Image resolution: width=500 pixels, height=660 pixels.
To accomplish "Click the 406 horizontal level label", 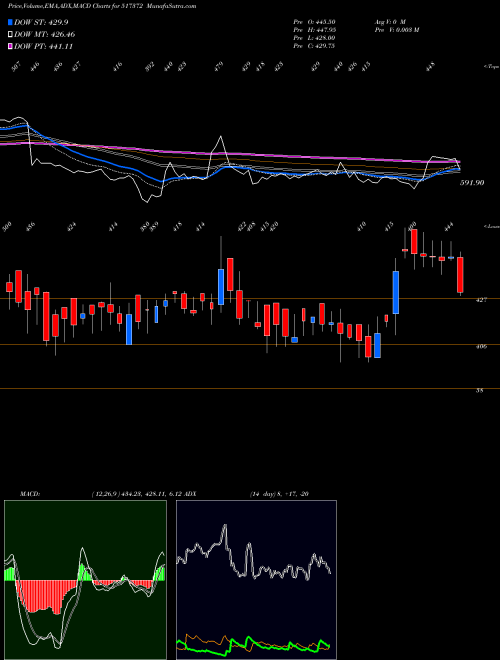I will [482, 346].
